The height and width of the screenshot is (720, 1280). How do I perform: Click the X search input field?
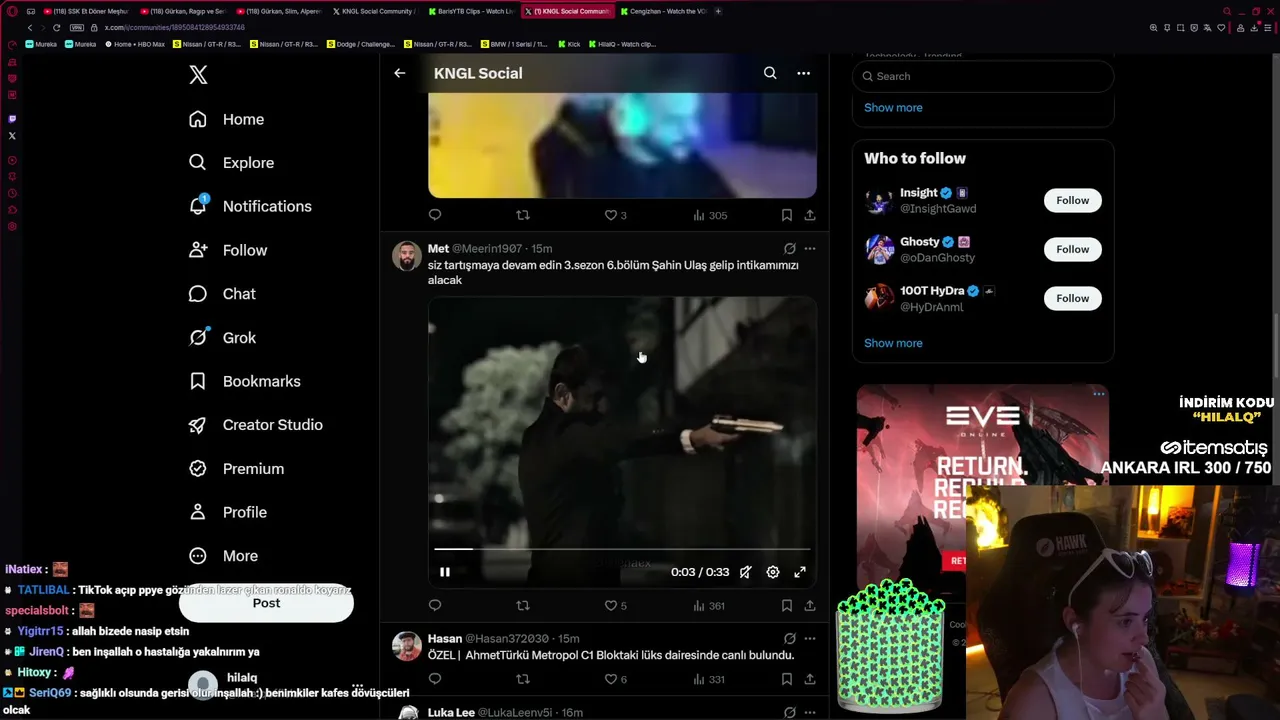pos(983,76)
